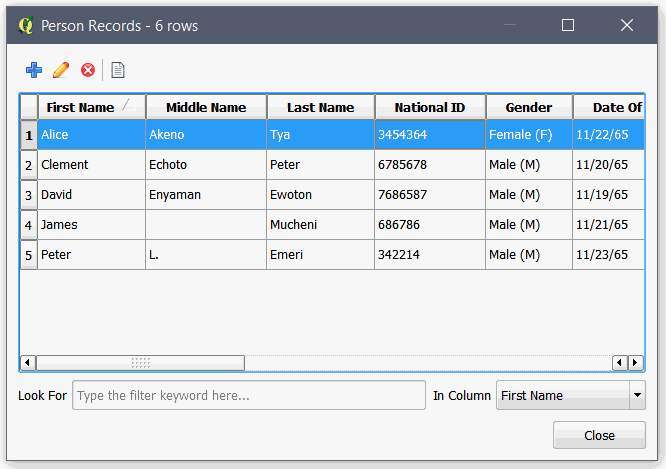Click the second left arrow near scrollbar end
The width and height of the screenshot is (666, 469).
click(x=620, y=363)
